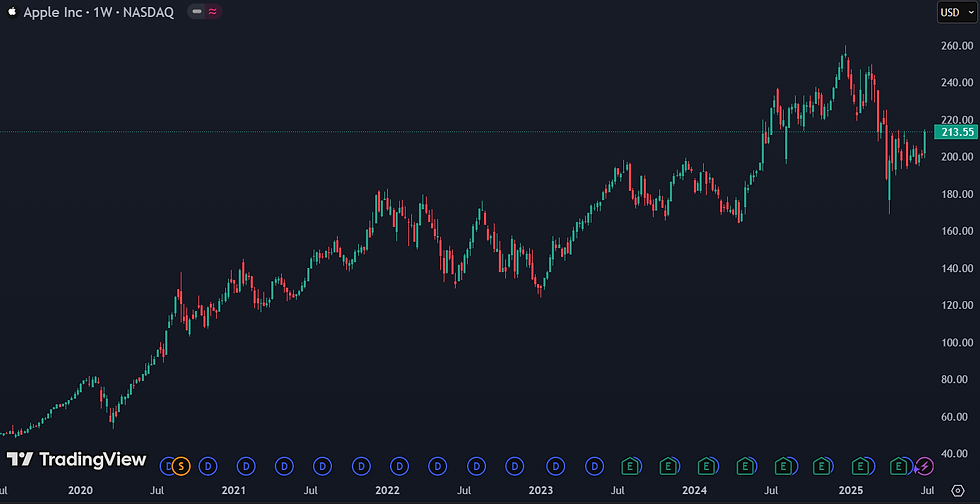
Task: Click the 2025 time axis label
Action: click(849, 490)
